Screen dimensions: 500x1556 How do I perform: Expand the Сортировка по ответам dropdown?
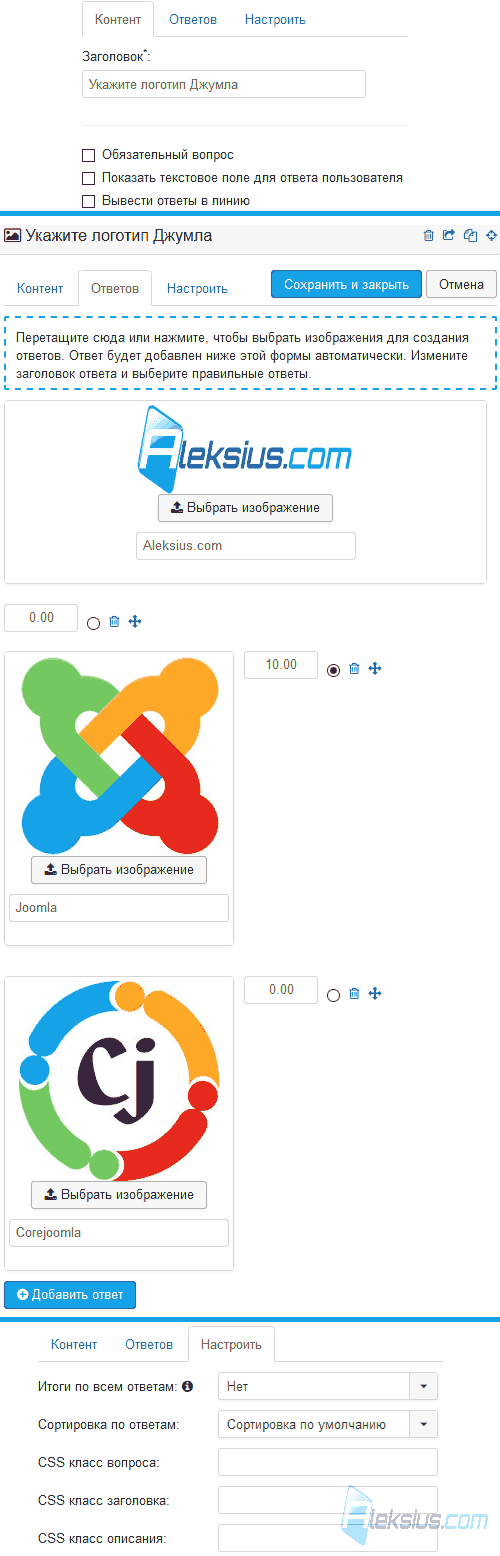[328, 1424]
